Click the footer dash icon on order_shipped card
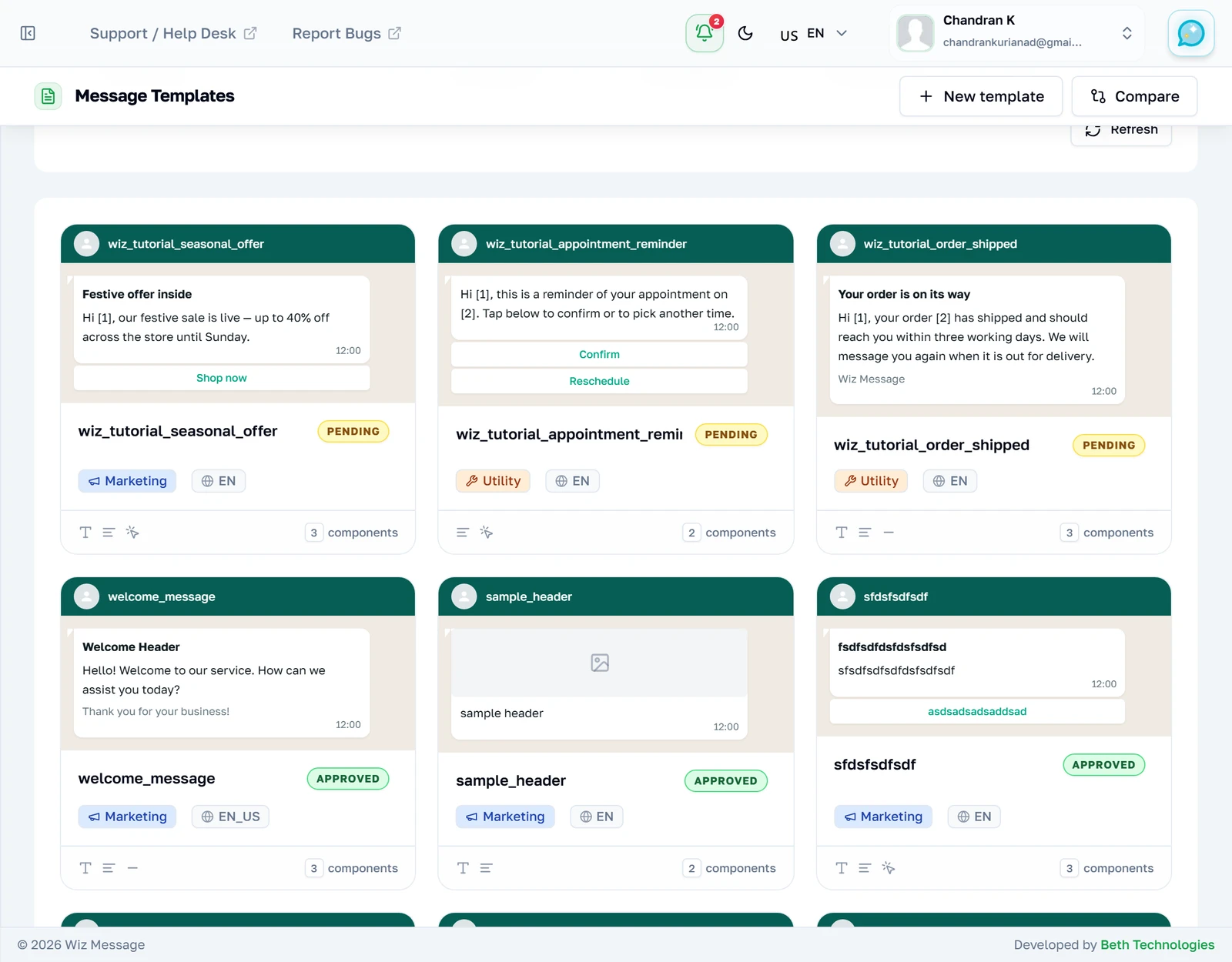Screen dimensions: 1232x962 (x=889, y=533)
